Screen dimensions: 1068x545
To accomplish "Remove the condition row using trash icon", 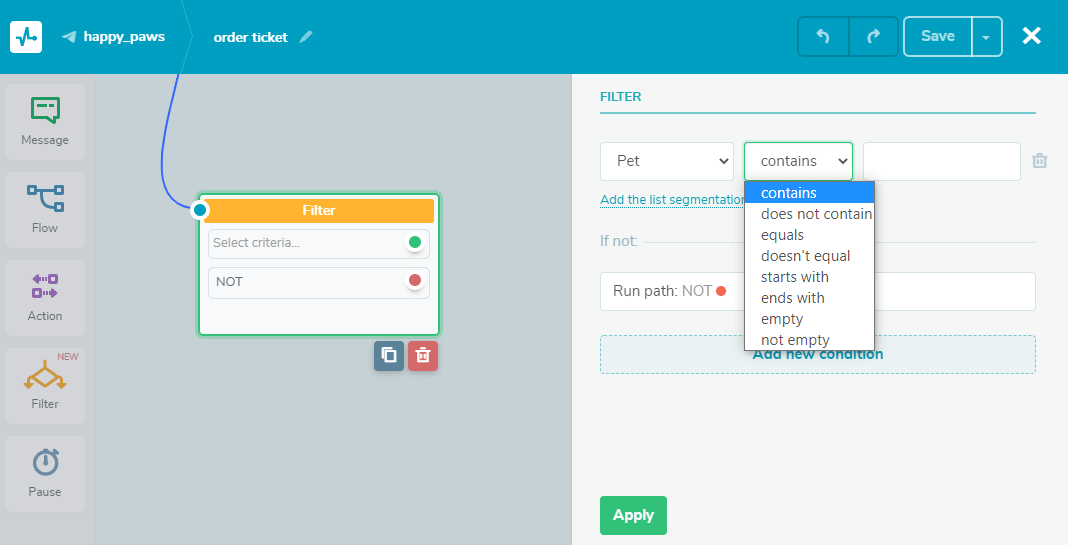I will [x=1039, y=161].
